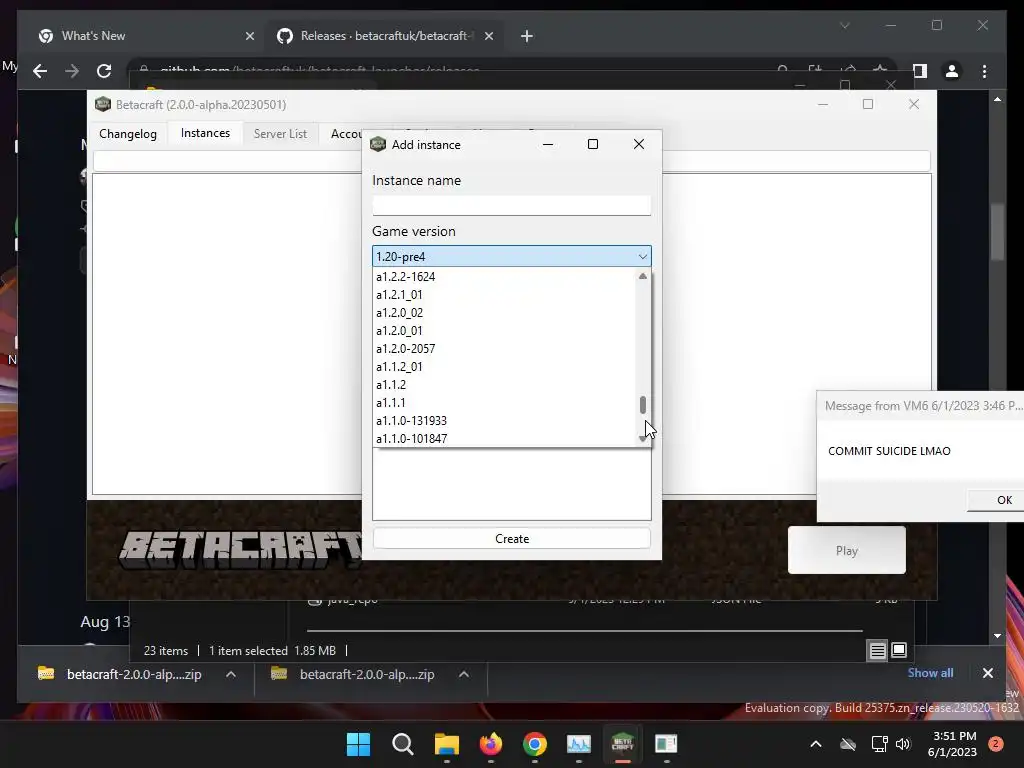Open the notification badge showing 2
The height and width of the screenshot is (768, 1024).
coord(995,744)
